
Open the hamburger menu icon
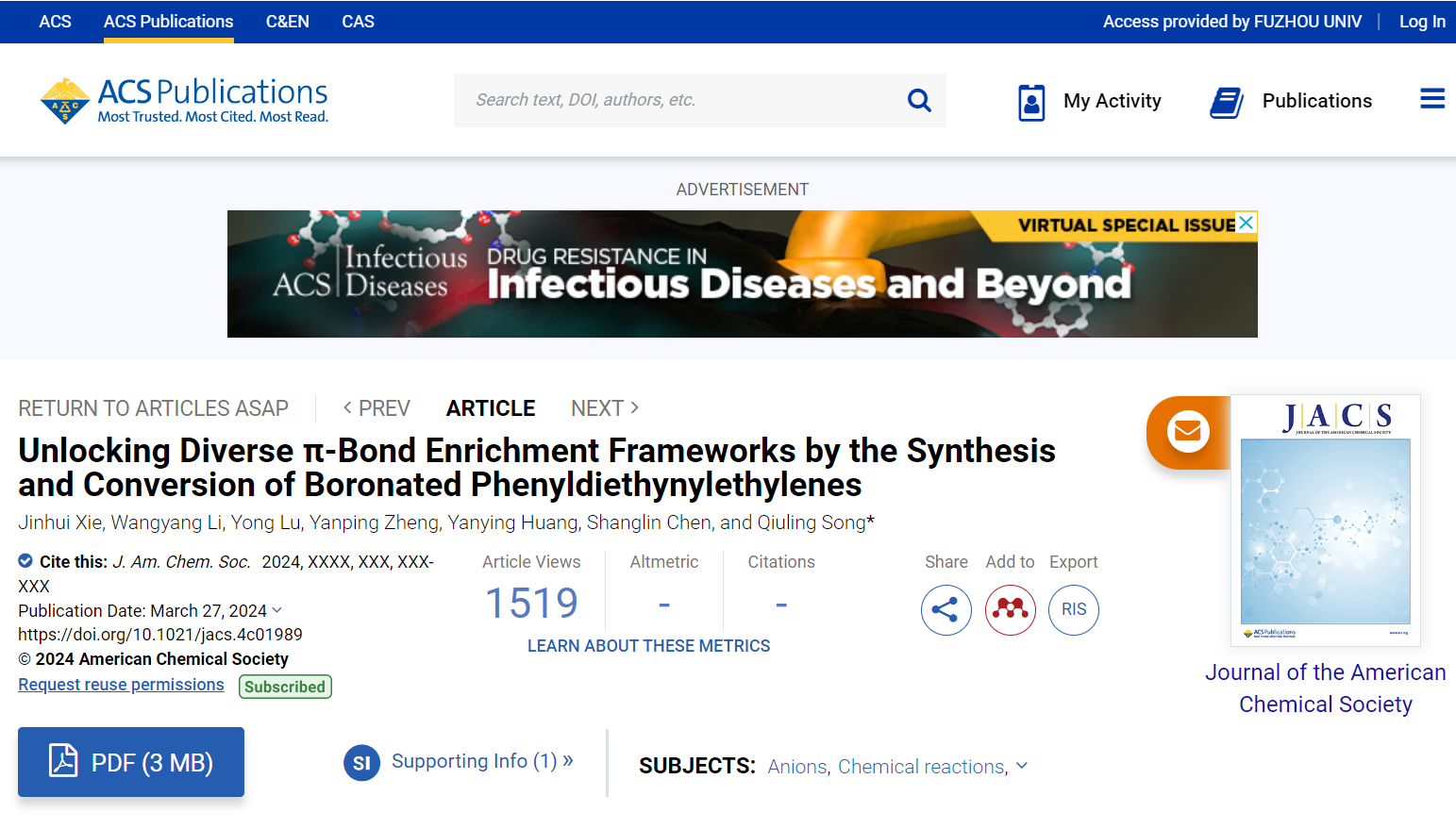1431,99
